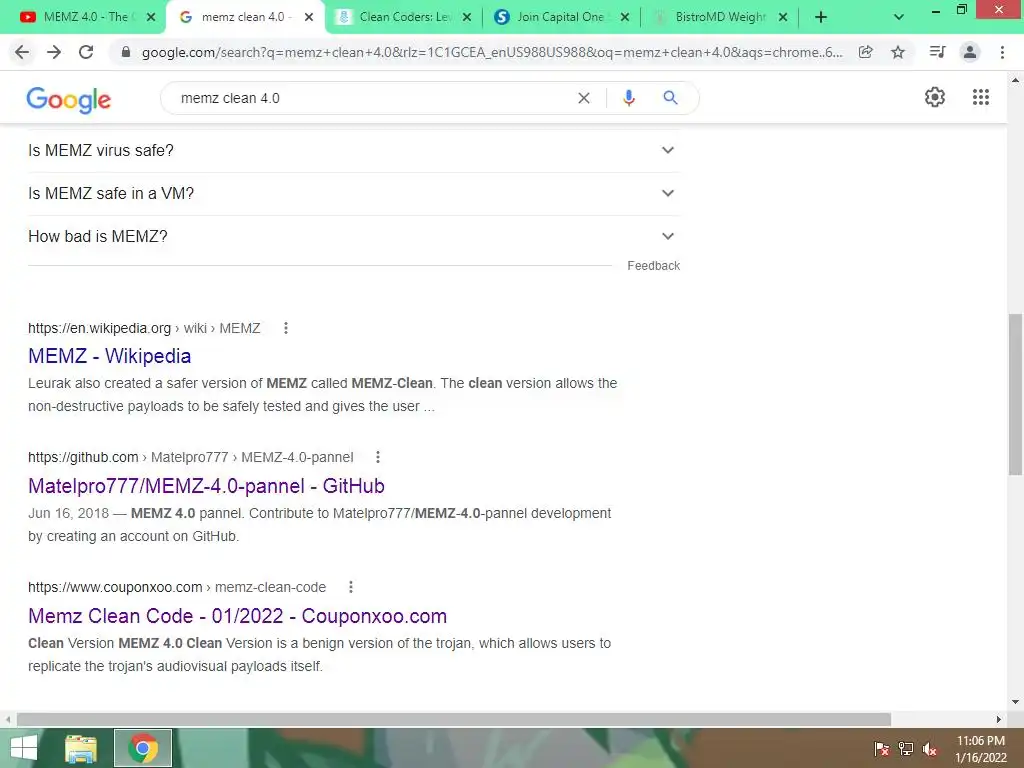Click scroll-right arrow of horizontal scrollbar
Screen dimensions: 1024x768
tap(999, 719)
